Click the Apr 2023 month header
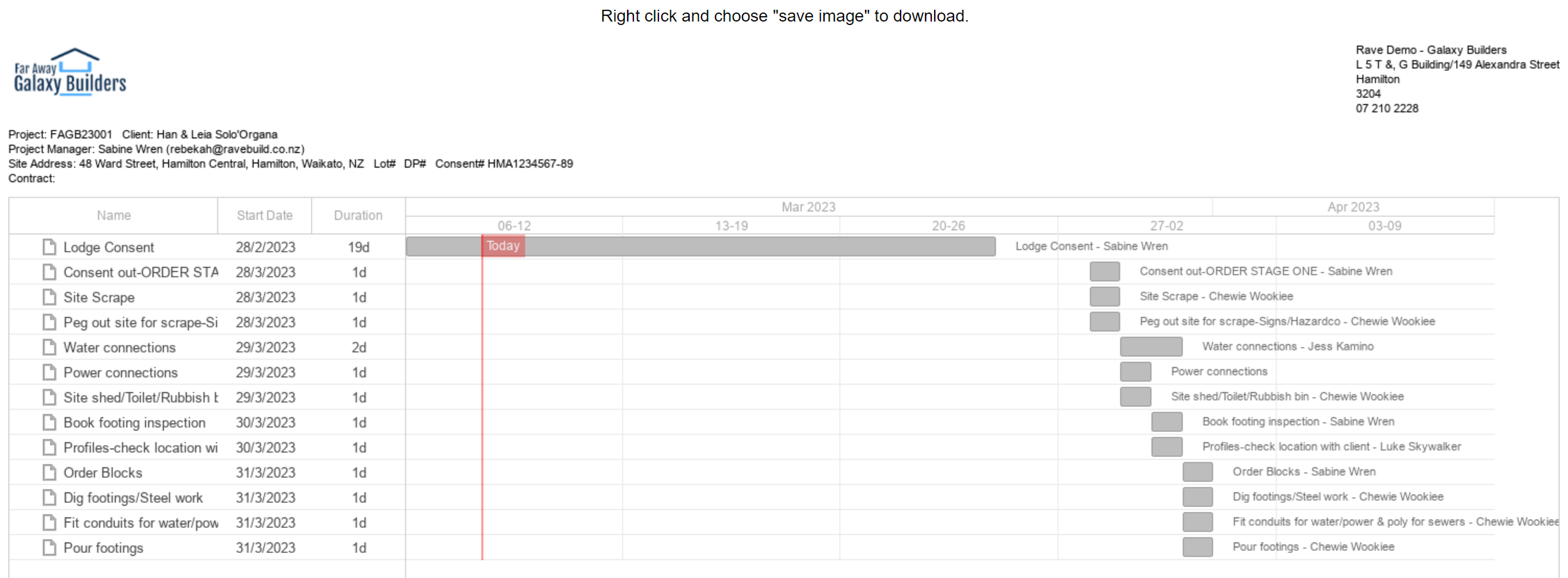Image resolution: width=1568 pixels, height=578 pixels. pos(1353,207)
